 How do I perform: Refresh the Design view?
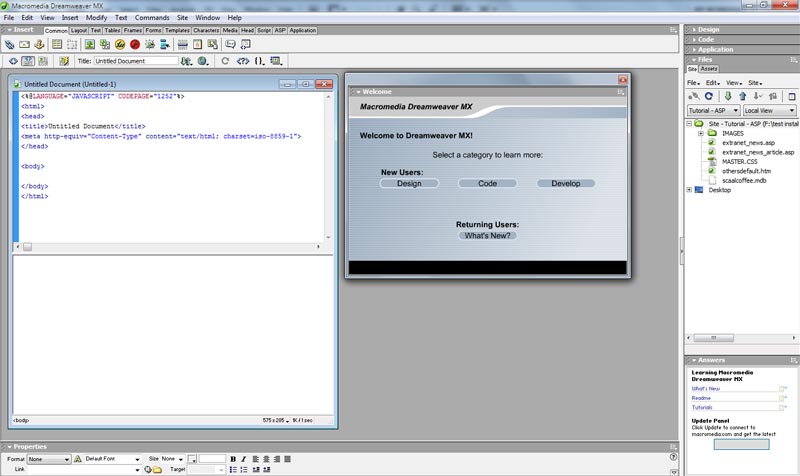pos(224,61)
